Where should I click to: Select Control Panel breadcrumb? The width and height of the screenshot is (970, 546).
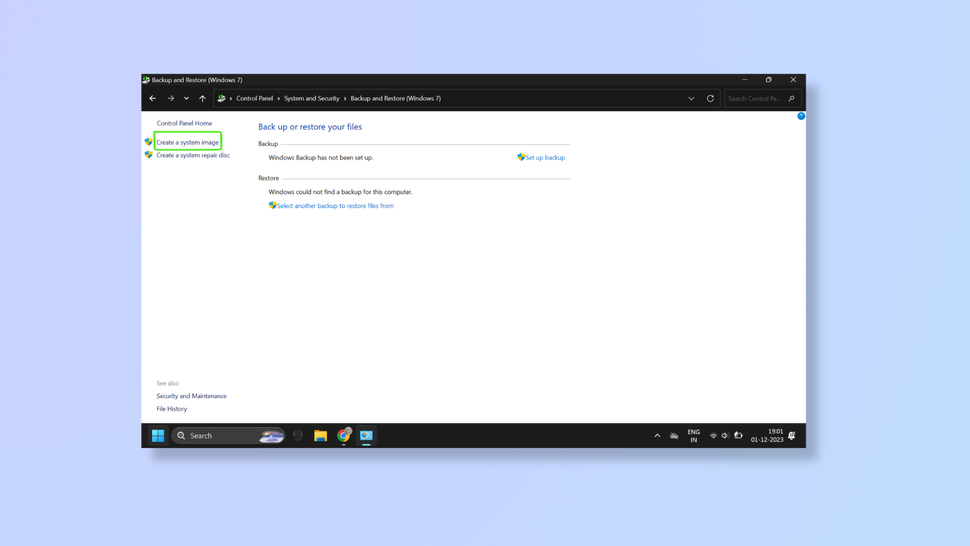pos(254,98)
